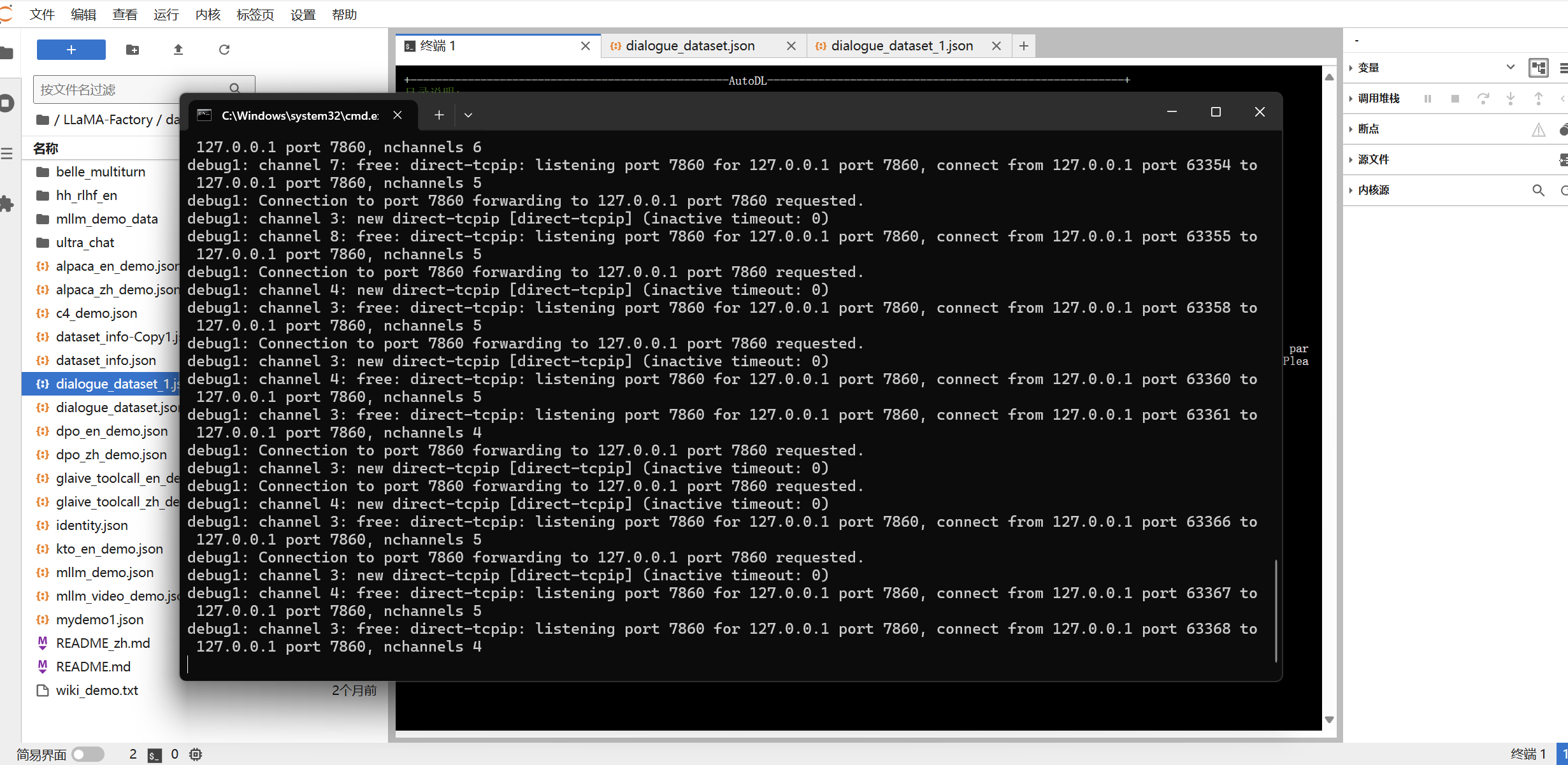Image resolution: width=1568 pixels, height=765 pixels.
Task: Open extension manager puzzle icon
Action: (6, 204)
